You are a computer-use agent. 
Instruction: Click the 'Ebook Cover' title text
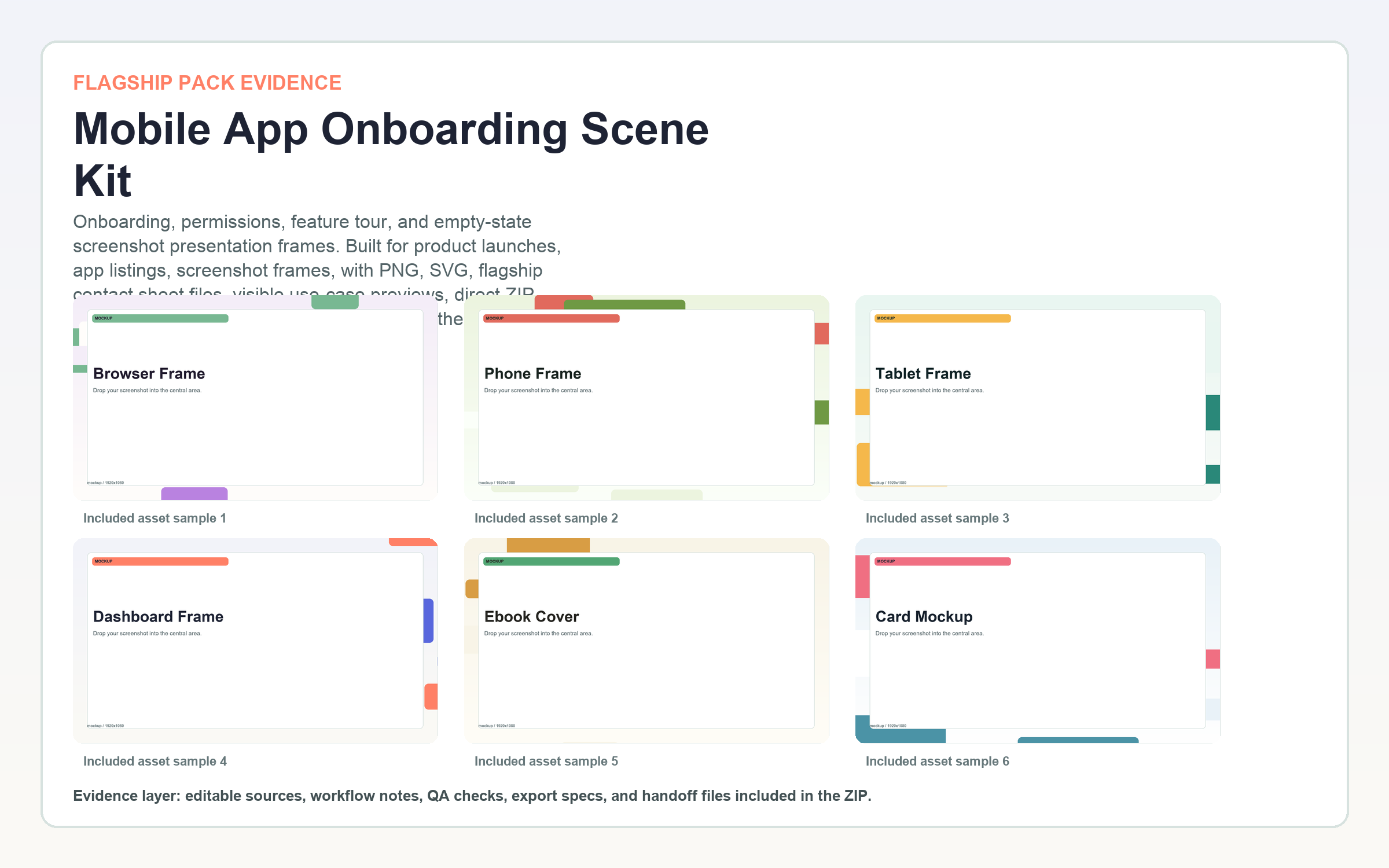pos(531,617)
